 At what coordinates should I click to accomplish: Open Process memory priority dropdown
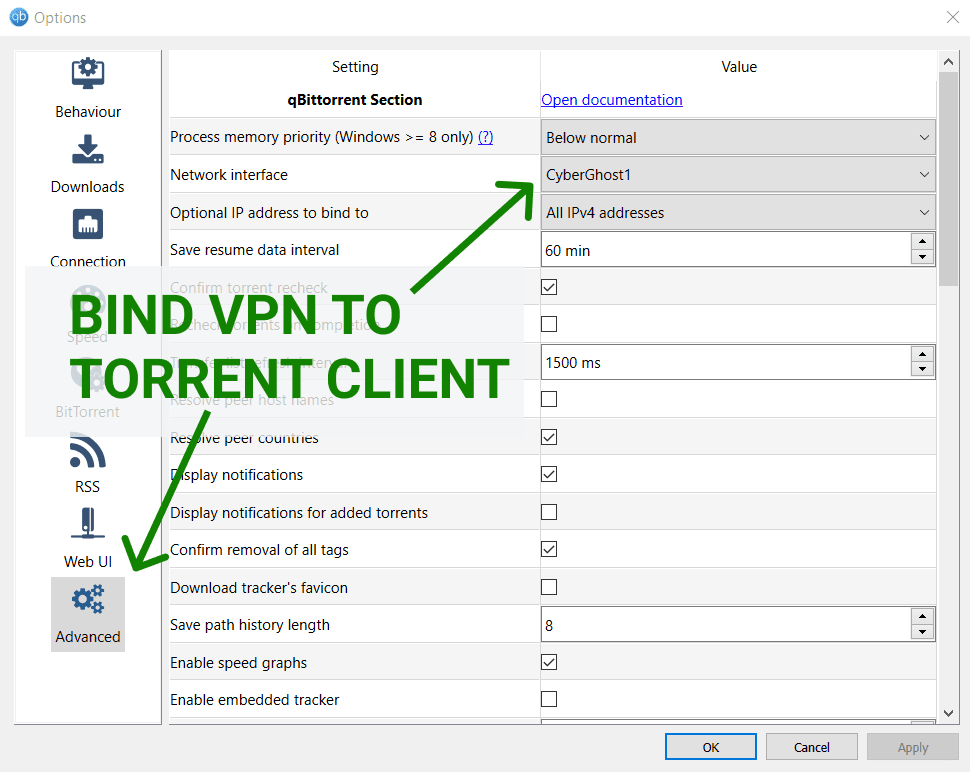tap(738, 137)
